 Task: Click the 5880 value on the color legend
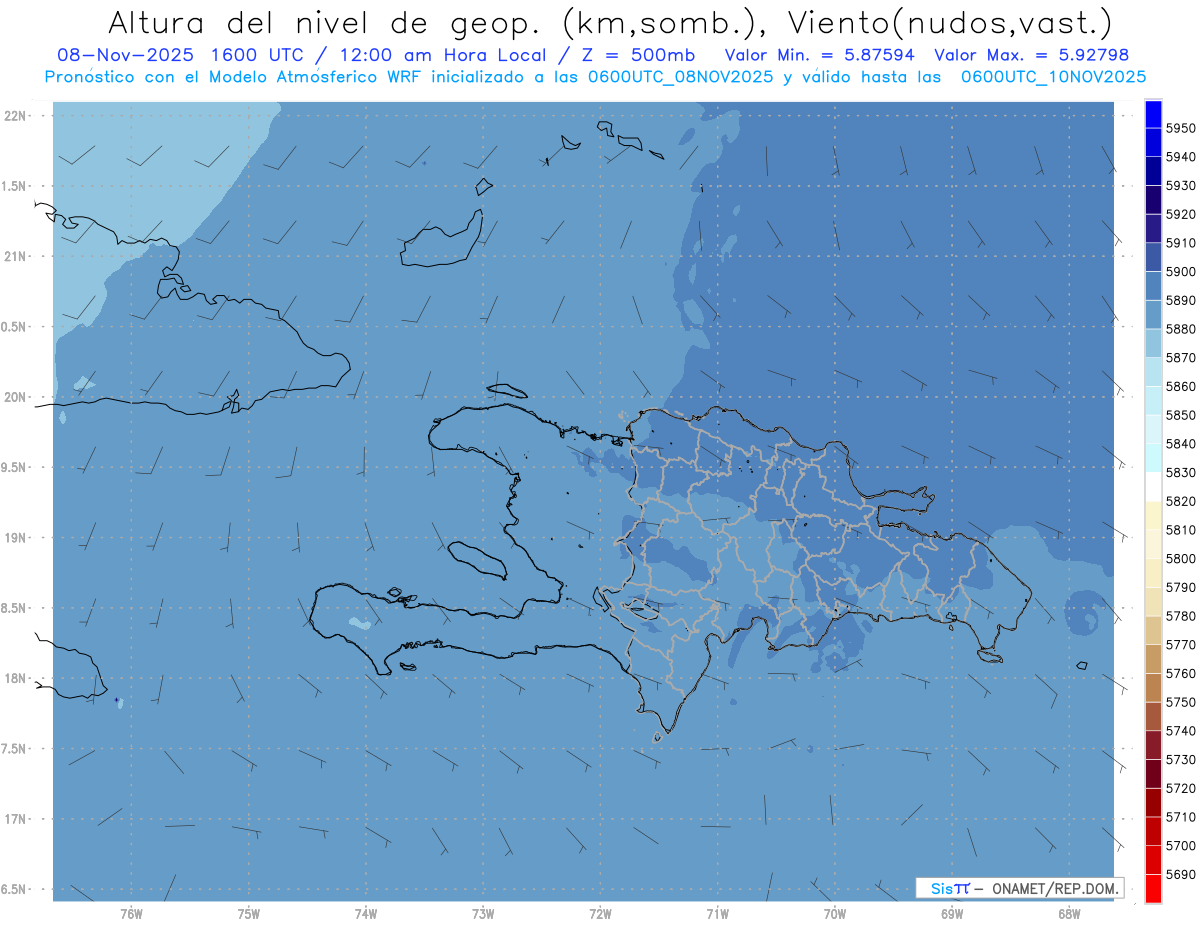pyautogui.click(x=1182, y=329)
